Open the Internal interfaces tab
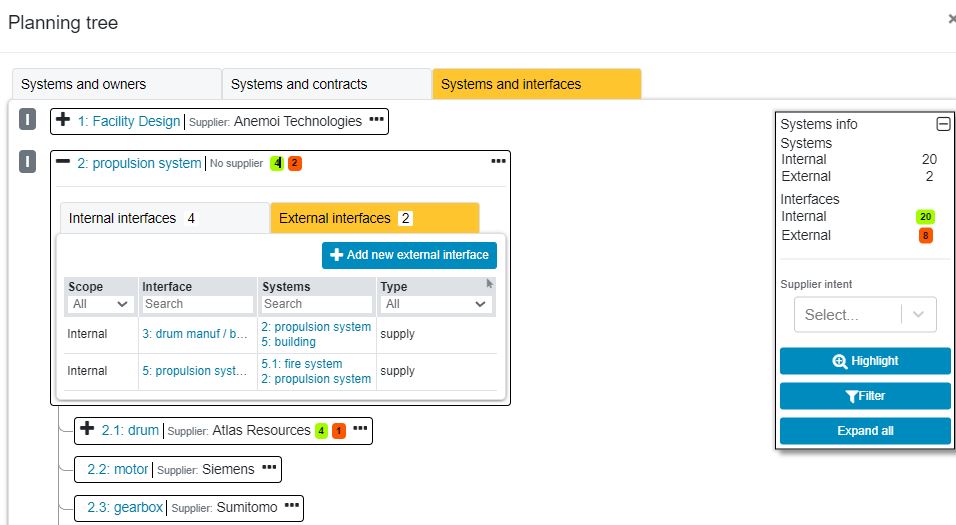Viewport: 956px width, 525px height. [165, 218]
